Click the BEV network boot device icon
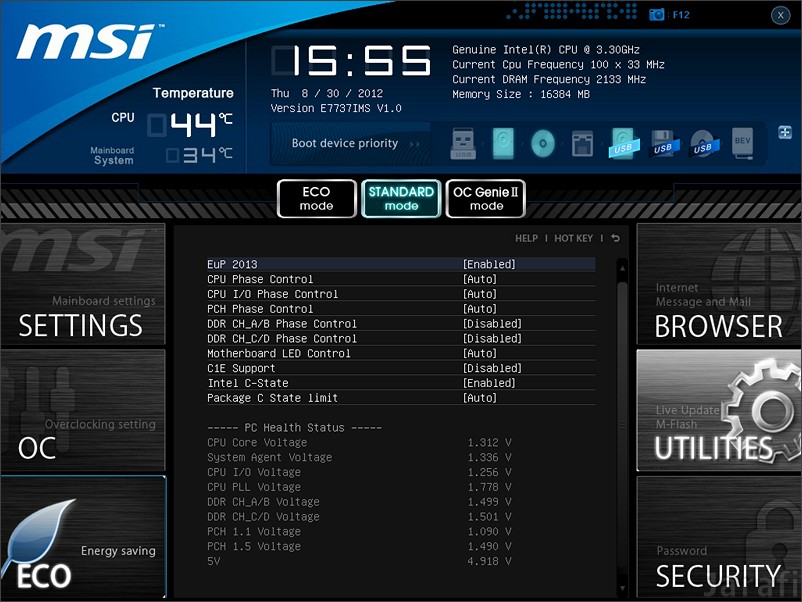 (743, 144)
